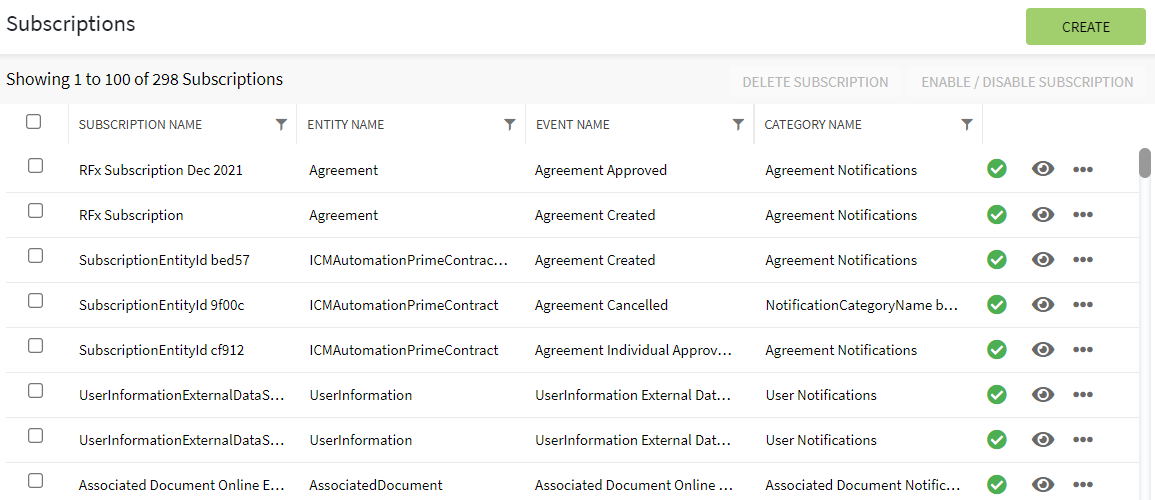Check the RFx Subscription Dec 2021 checkbox
Image resolution: width=1155 pixels, height=500 pixels.
point(35,166)
